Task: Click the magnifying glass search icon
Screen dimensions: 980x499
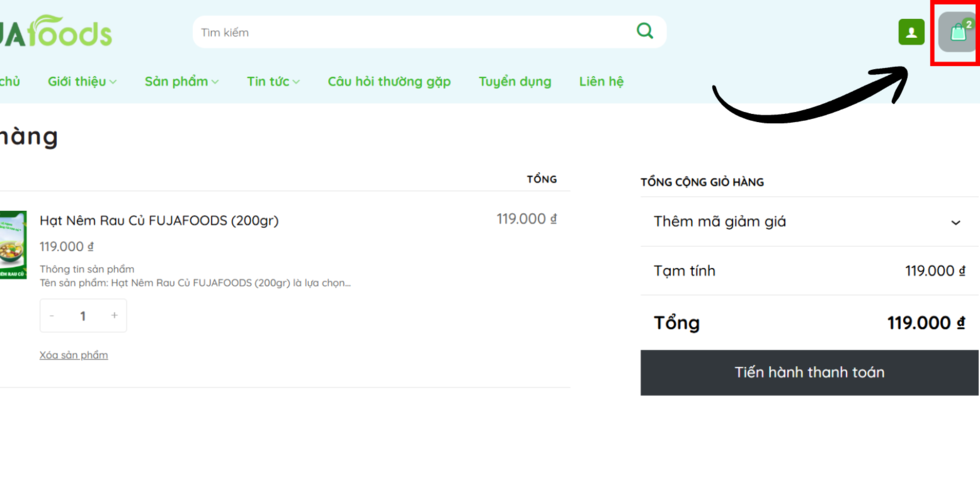Action: click(644, 31)
